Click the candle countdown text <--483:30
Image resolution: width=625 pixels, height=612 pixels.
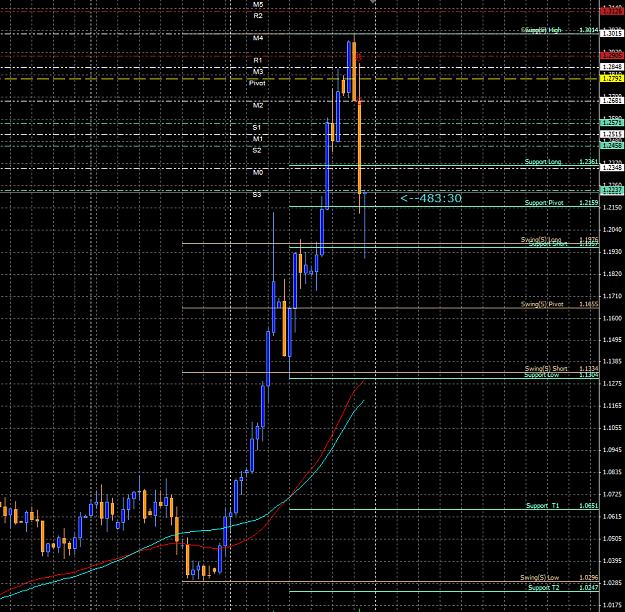coord(431,198)
